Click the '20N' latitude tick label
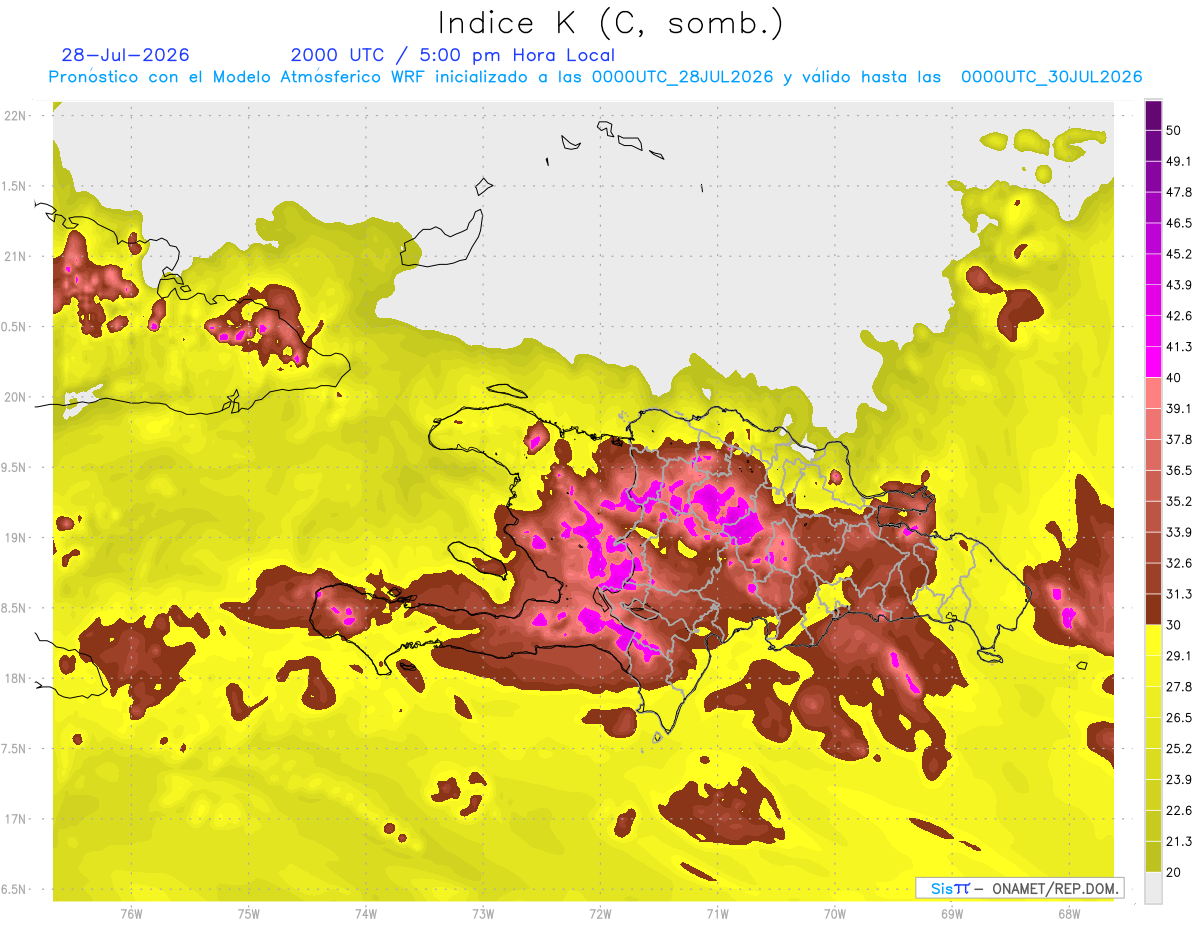The image size is (1200, 927). (x=17, y=398)
